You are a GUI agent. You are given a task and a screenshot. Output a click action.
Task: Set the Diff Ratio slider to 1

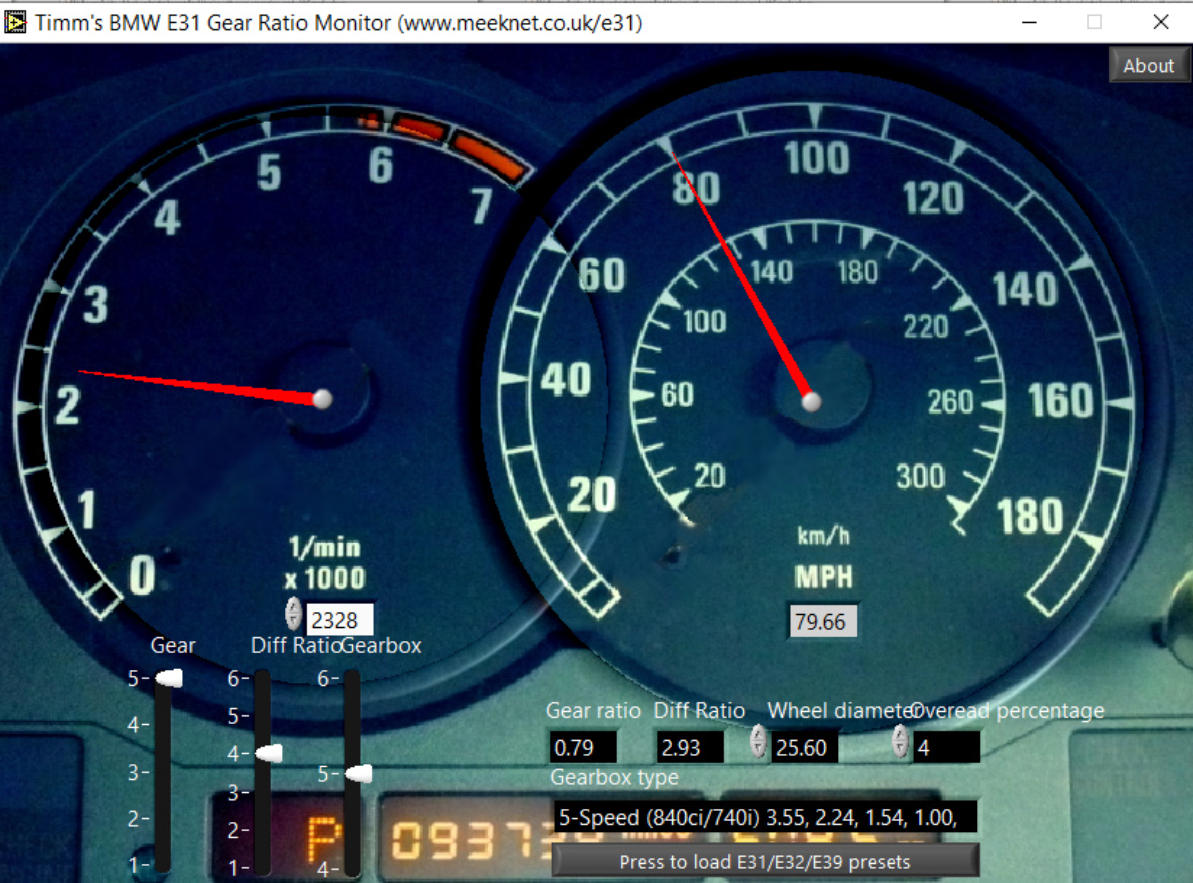(262, 867)
